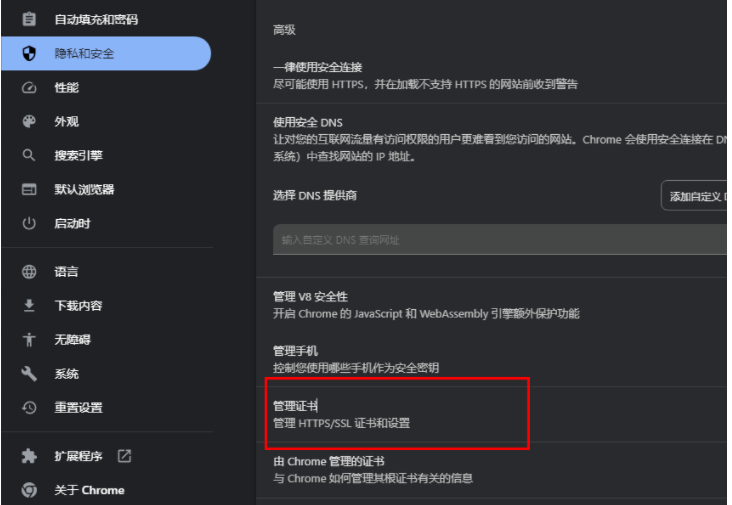Click the performance gauge icon

[29, 87]
